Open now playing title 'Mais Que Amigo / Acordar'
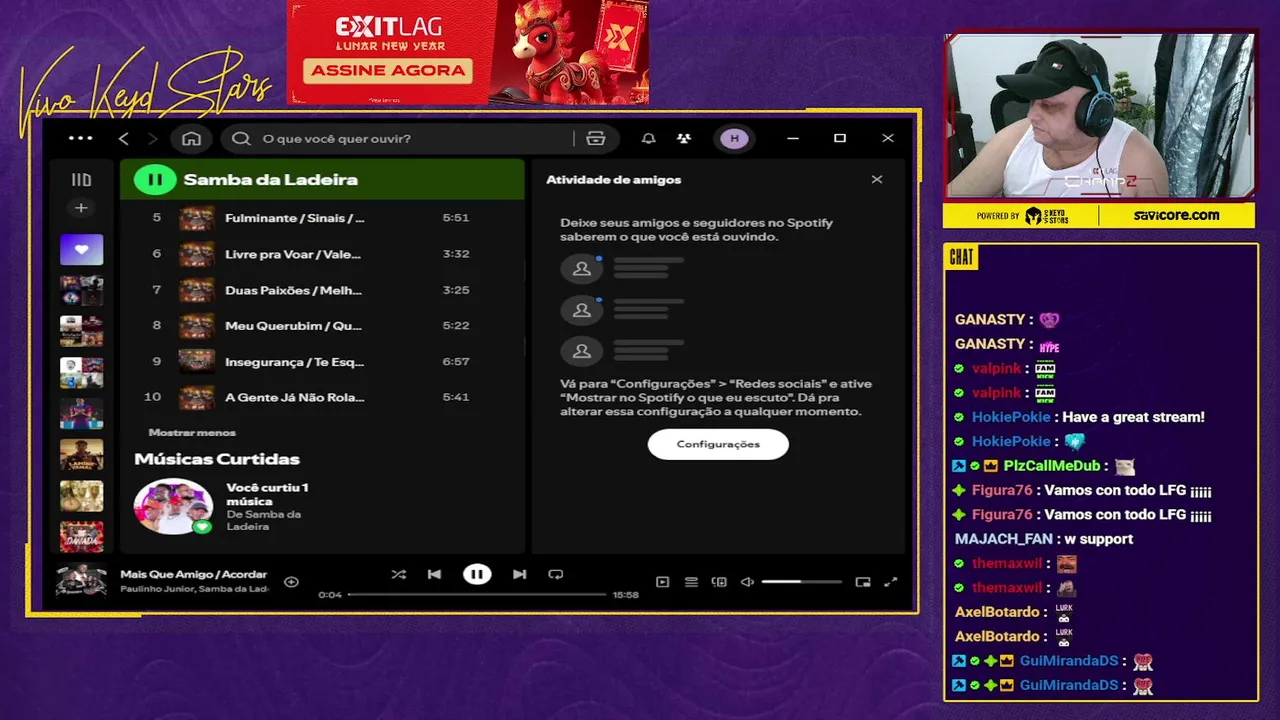The image size is (1280, 720). (194, 574)
